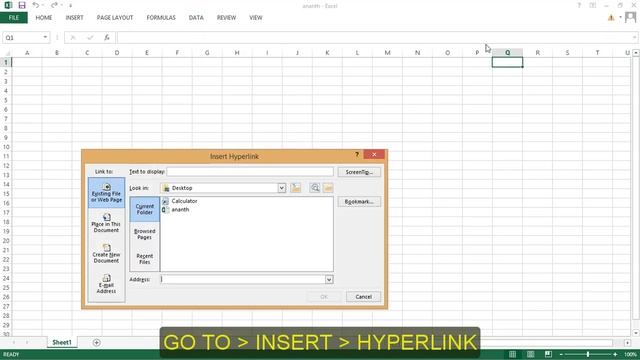
Task: Select the Sheet1 worksheet tab
Action: 62,342
